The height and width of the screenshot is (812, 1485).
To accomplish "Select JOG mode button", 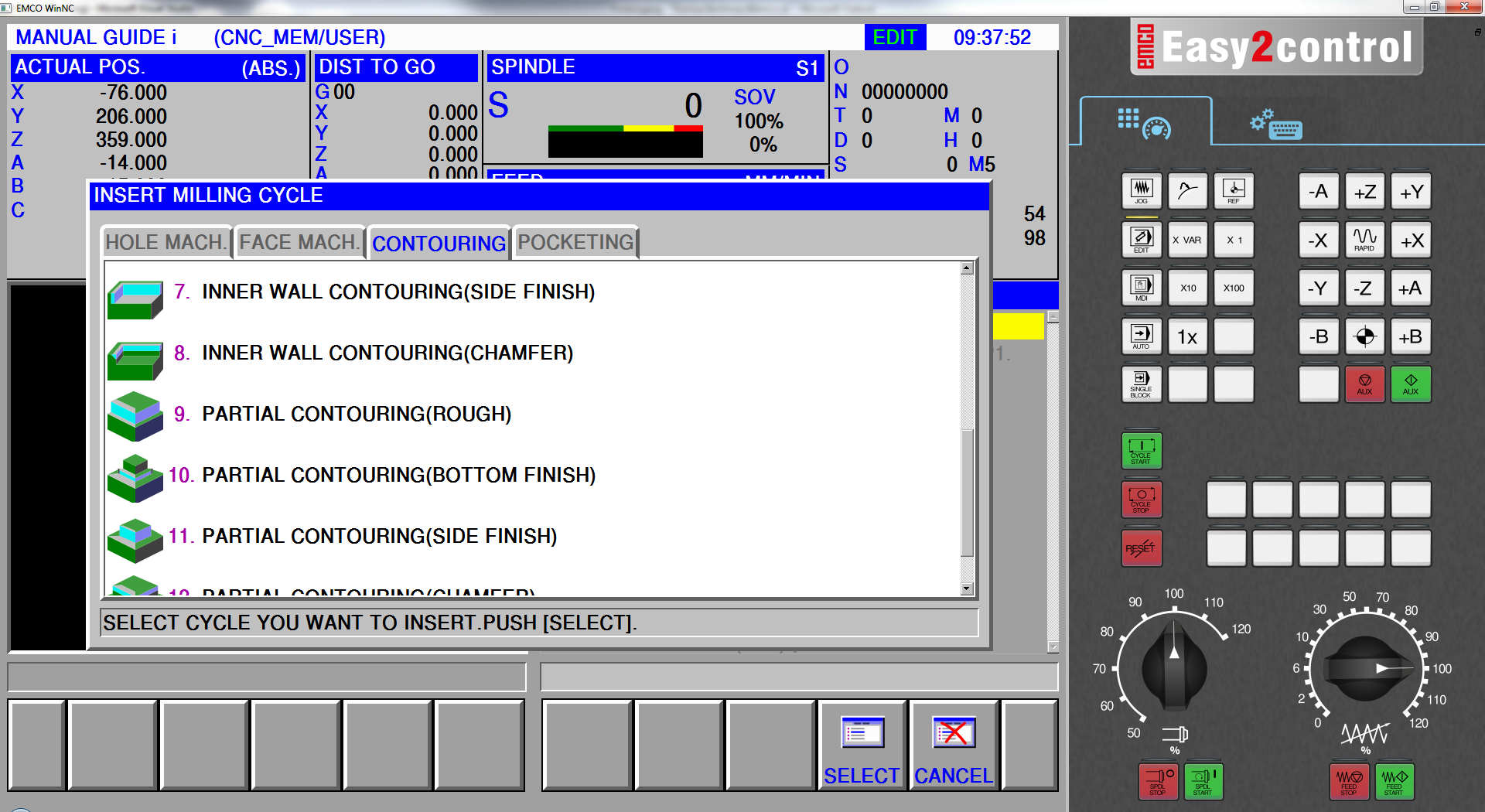I will pyautogui.click(x=1142, y=191).
